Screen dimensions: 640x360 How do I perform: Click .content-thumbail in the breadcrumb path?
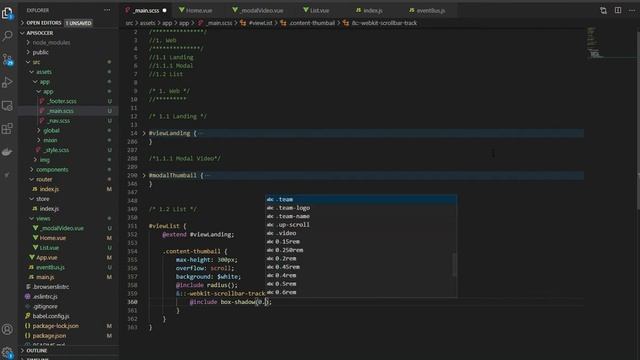312,23
